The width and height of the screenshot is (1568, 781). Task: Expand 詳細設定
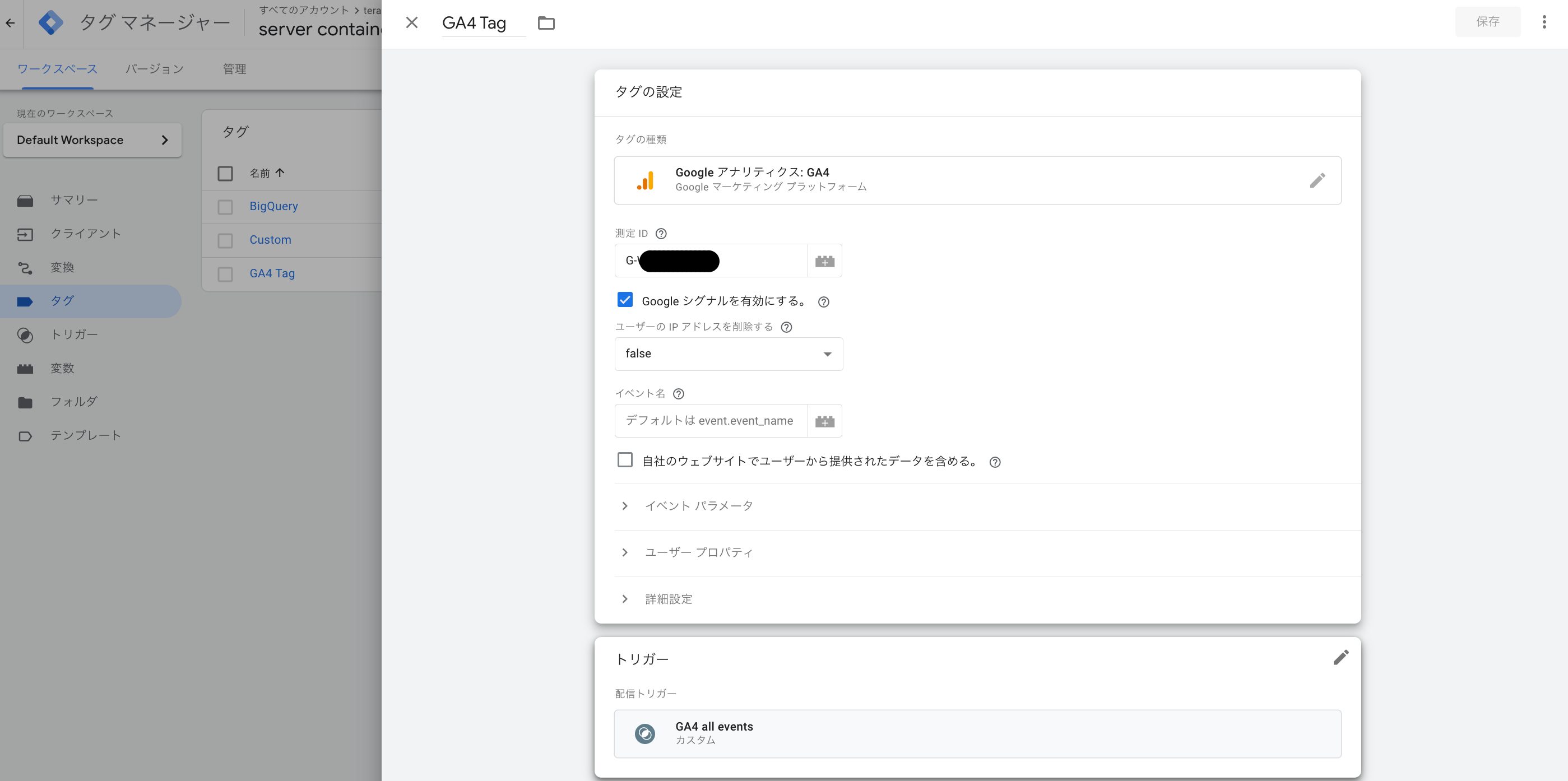[669, 599]
